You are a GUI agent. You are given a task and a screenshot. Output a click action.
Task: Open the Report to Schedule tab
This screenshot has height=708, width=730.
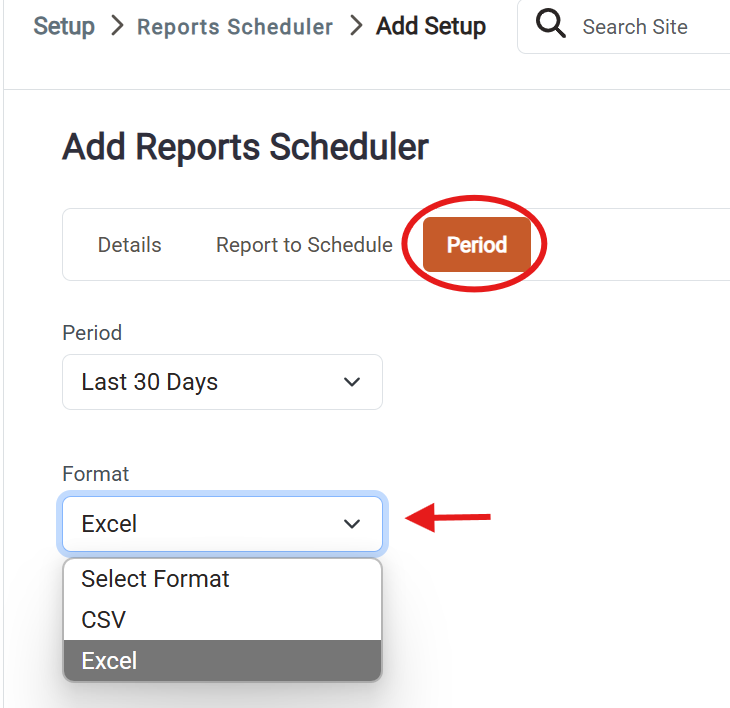pos(304,245)
